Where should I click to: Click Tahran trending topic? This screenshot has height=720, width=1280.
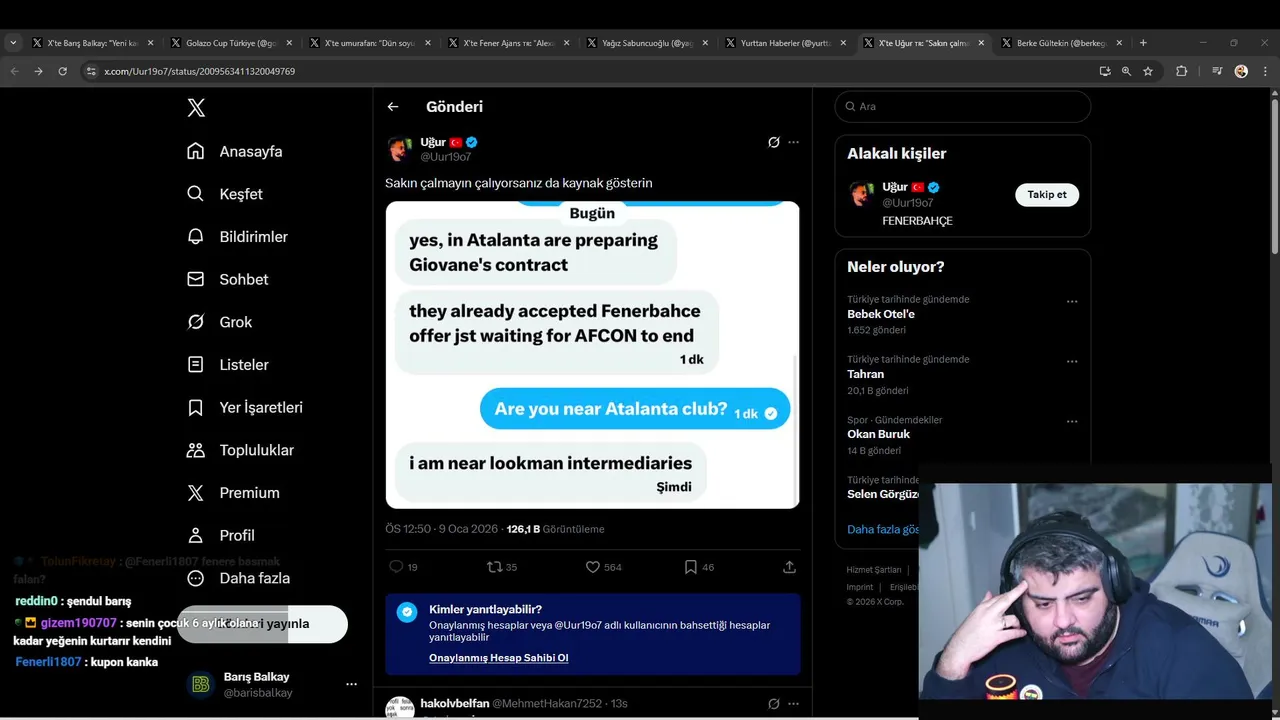[x=865, y=374]
